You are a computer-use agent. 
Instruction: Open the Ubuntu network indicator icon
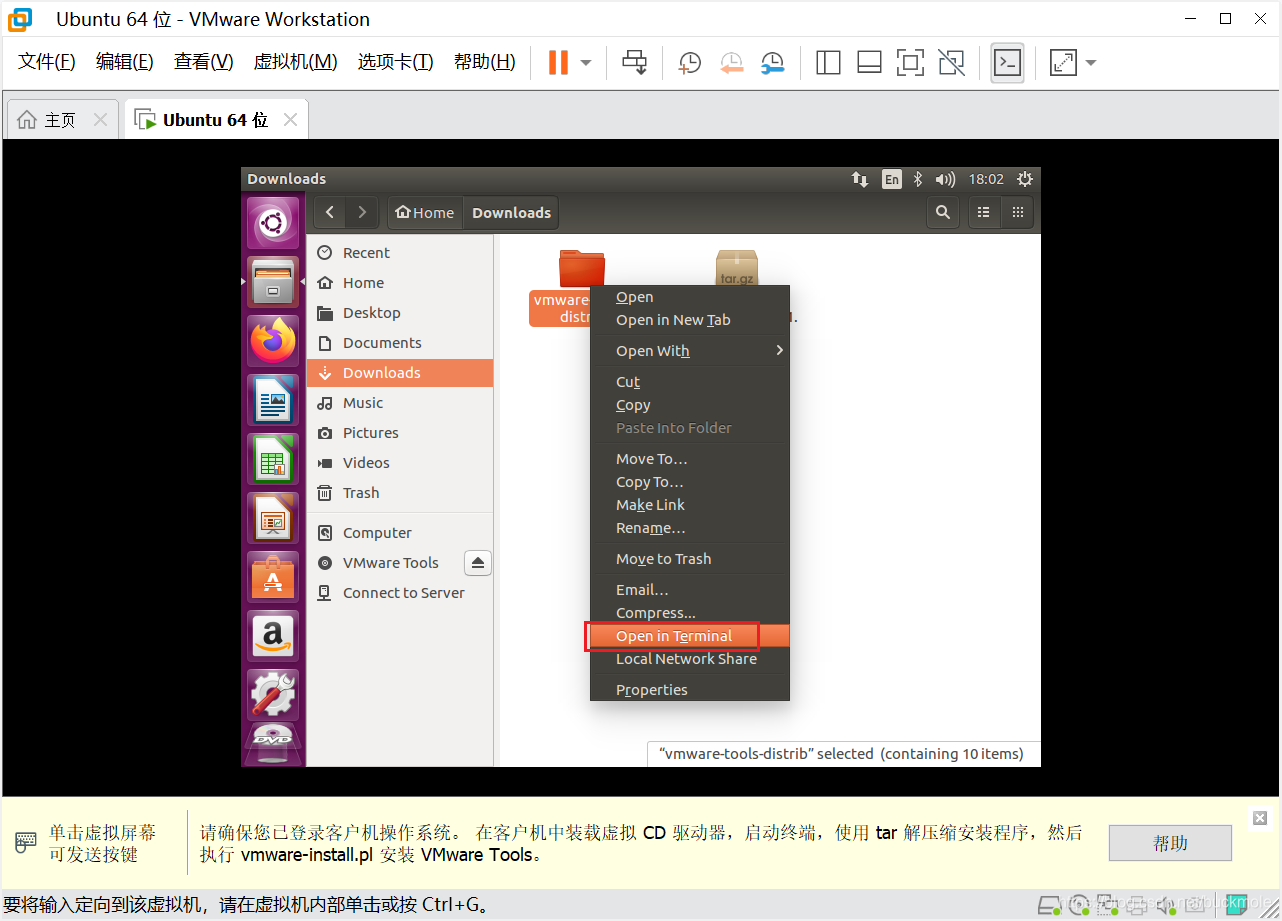pos(860,179)
